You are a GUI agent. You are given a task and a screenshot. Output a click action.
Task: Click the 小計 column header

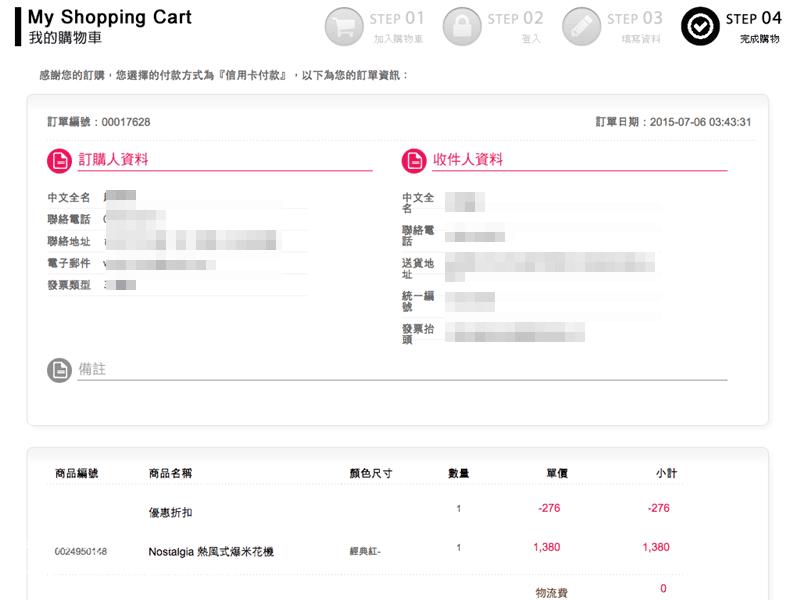[x=667, y=473]
